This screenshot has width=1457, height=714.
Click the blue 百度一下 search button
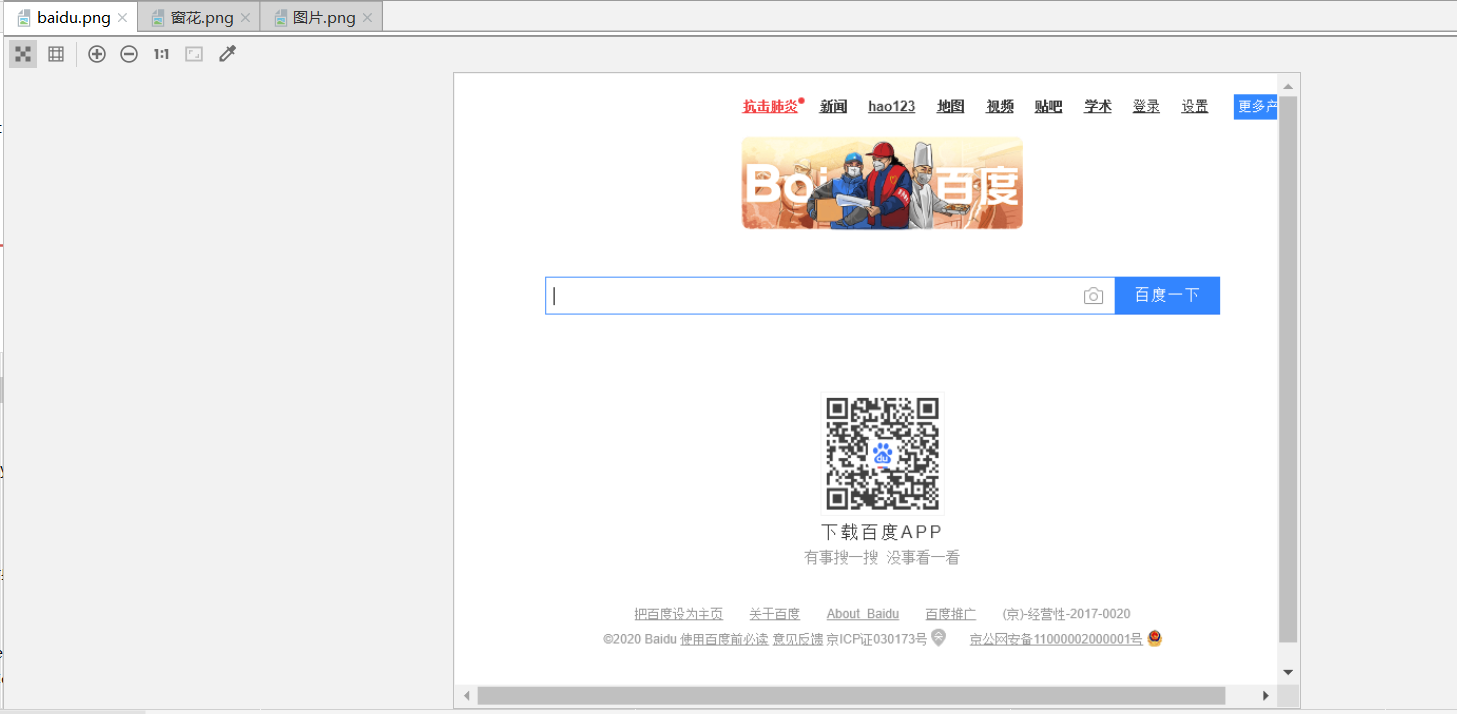1166,295
